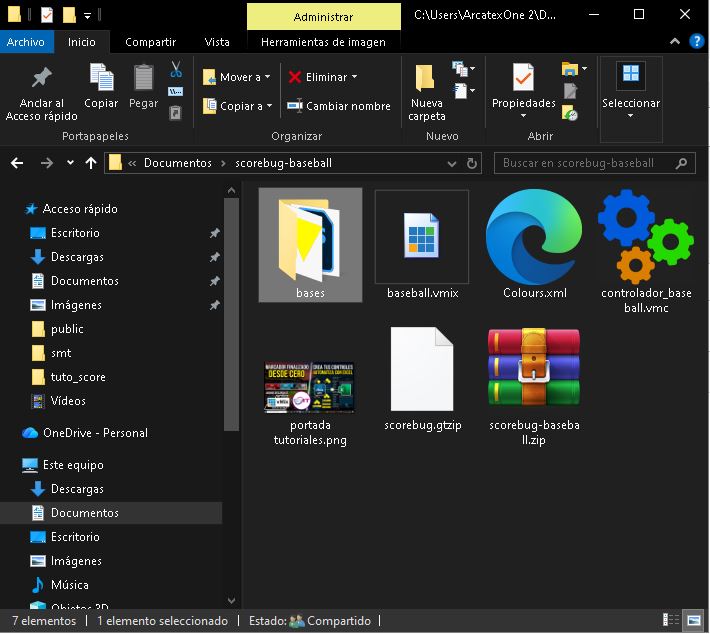The width and height of the screenshot is (710, 634).
Task: Click the History icon under Abrir
Action: tap(570, 112)
